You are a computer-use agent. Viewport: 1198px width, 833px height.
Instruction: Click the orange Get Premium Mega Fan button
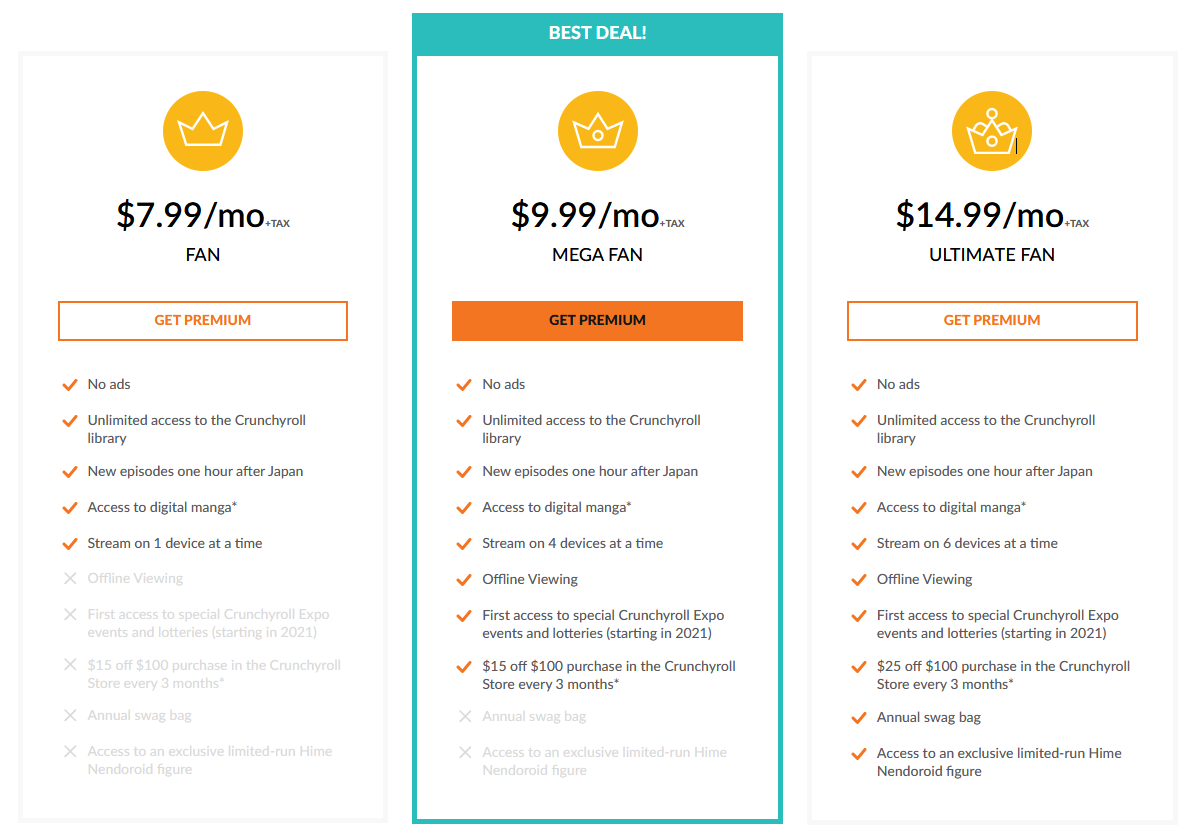(597, 321)
